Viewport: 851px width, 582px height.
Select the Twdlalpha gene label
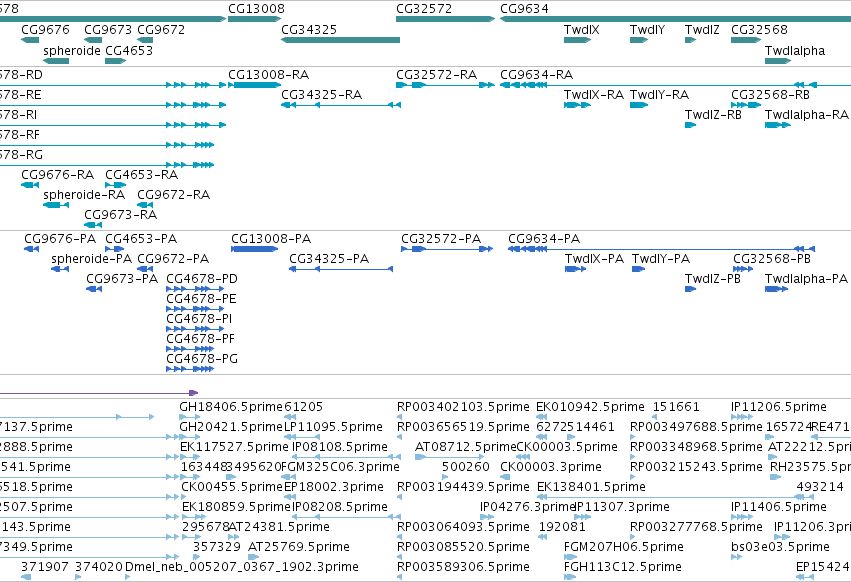tap(795, 51)
